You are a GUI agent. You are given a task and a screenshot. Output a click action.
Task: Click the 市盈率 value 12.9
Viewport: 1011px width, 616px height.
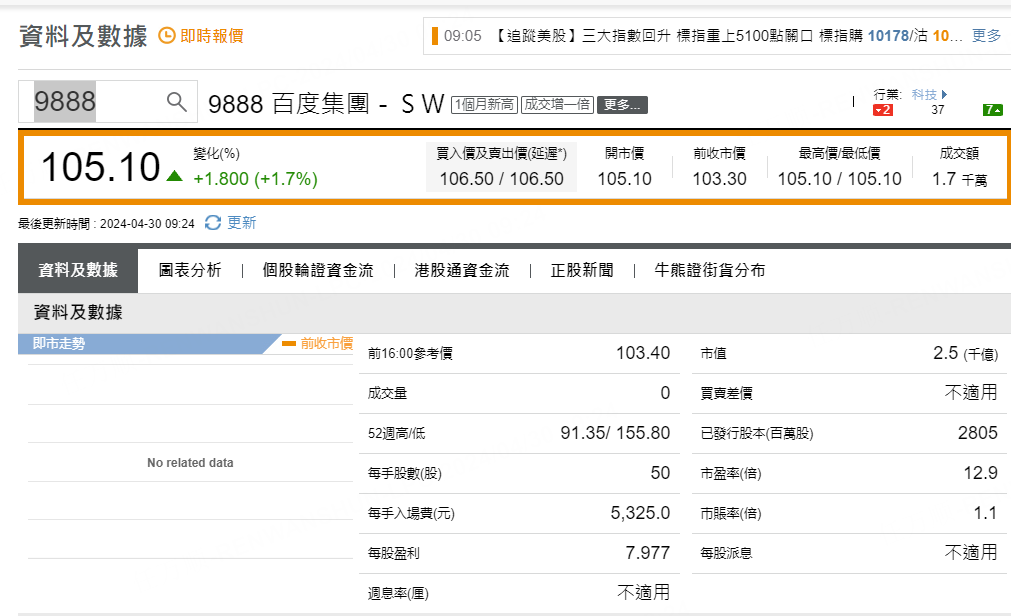point(981,473)
